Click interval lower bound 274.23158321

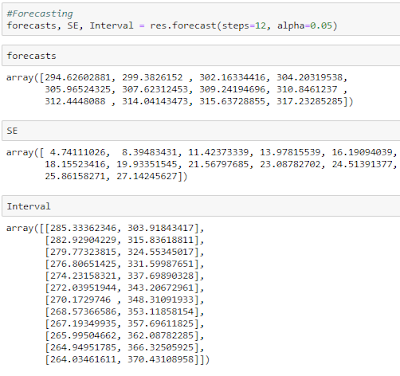(83, 276)
